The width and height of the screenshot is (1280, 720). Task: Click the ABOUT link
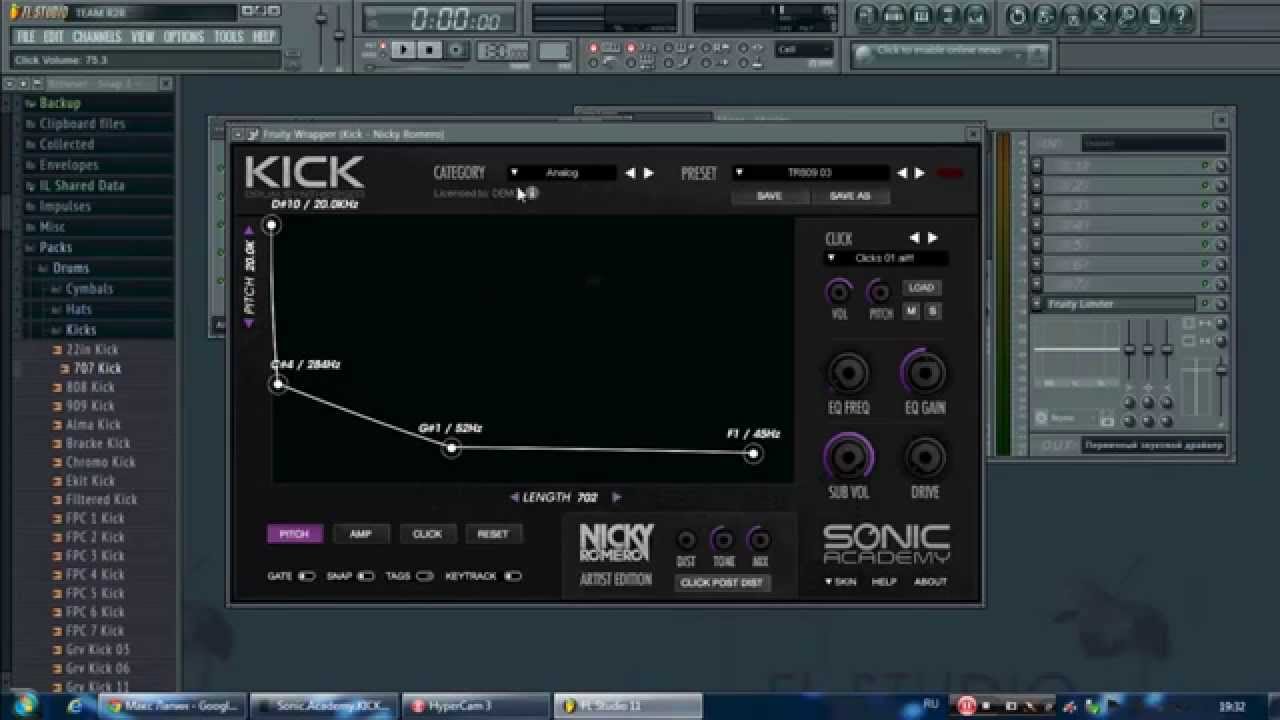[x=930, y=582]
